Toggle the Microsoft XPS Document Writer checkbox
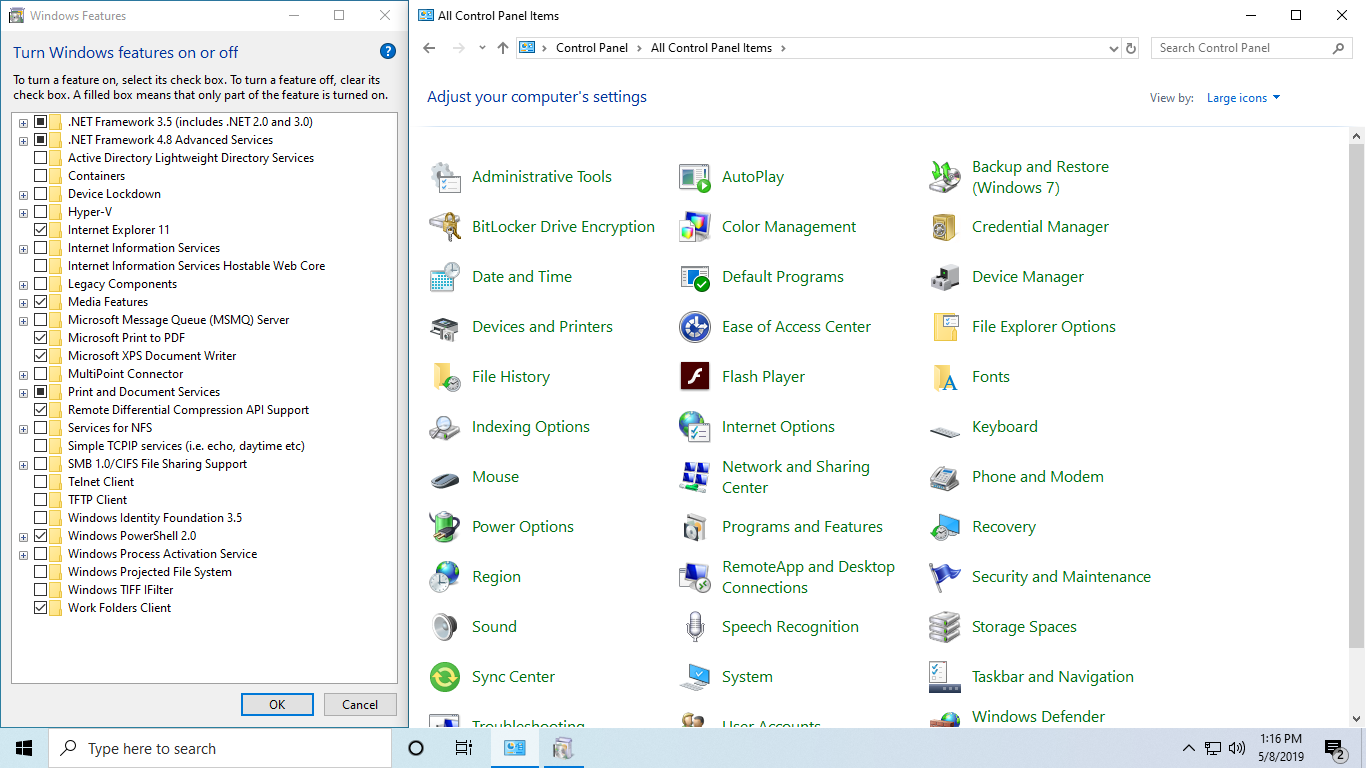The height and width of the screenshot is (768, 1366). click(x=41, y=356)
